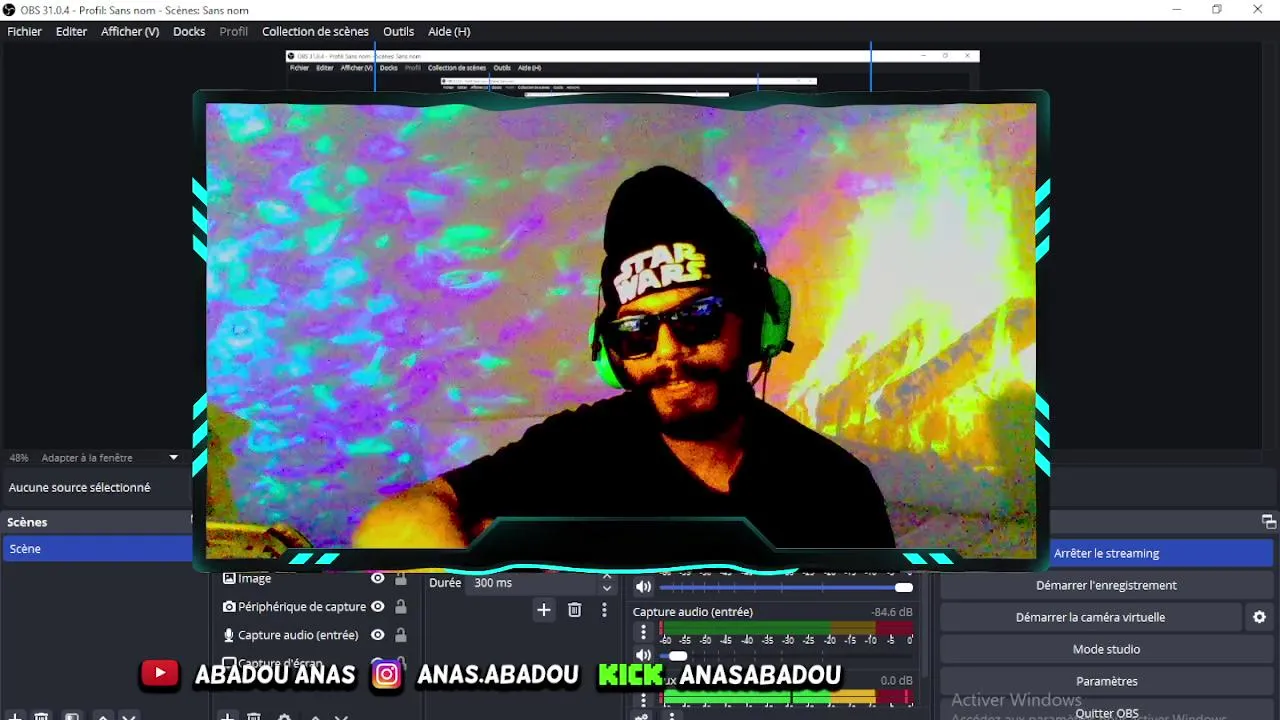The height and width of the screenshot is (720, 1280).
Task: Select the Scène item in Scènes list
Action: (98, 549)
